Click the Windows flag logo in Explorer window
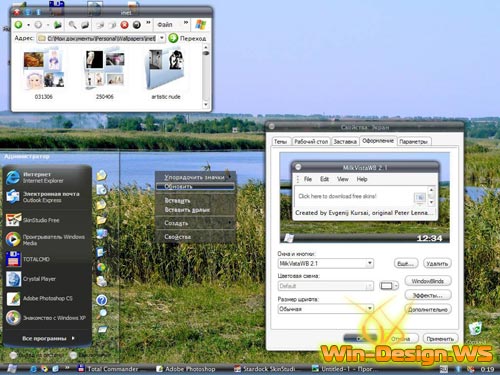 [x=201, y=24]
